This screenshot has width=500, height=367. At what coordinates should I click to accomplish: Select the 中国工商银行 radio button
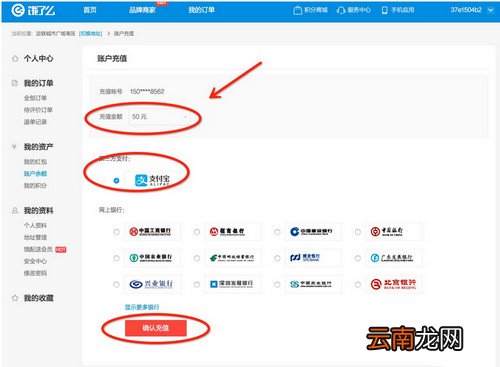click(x=116, y=232)
